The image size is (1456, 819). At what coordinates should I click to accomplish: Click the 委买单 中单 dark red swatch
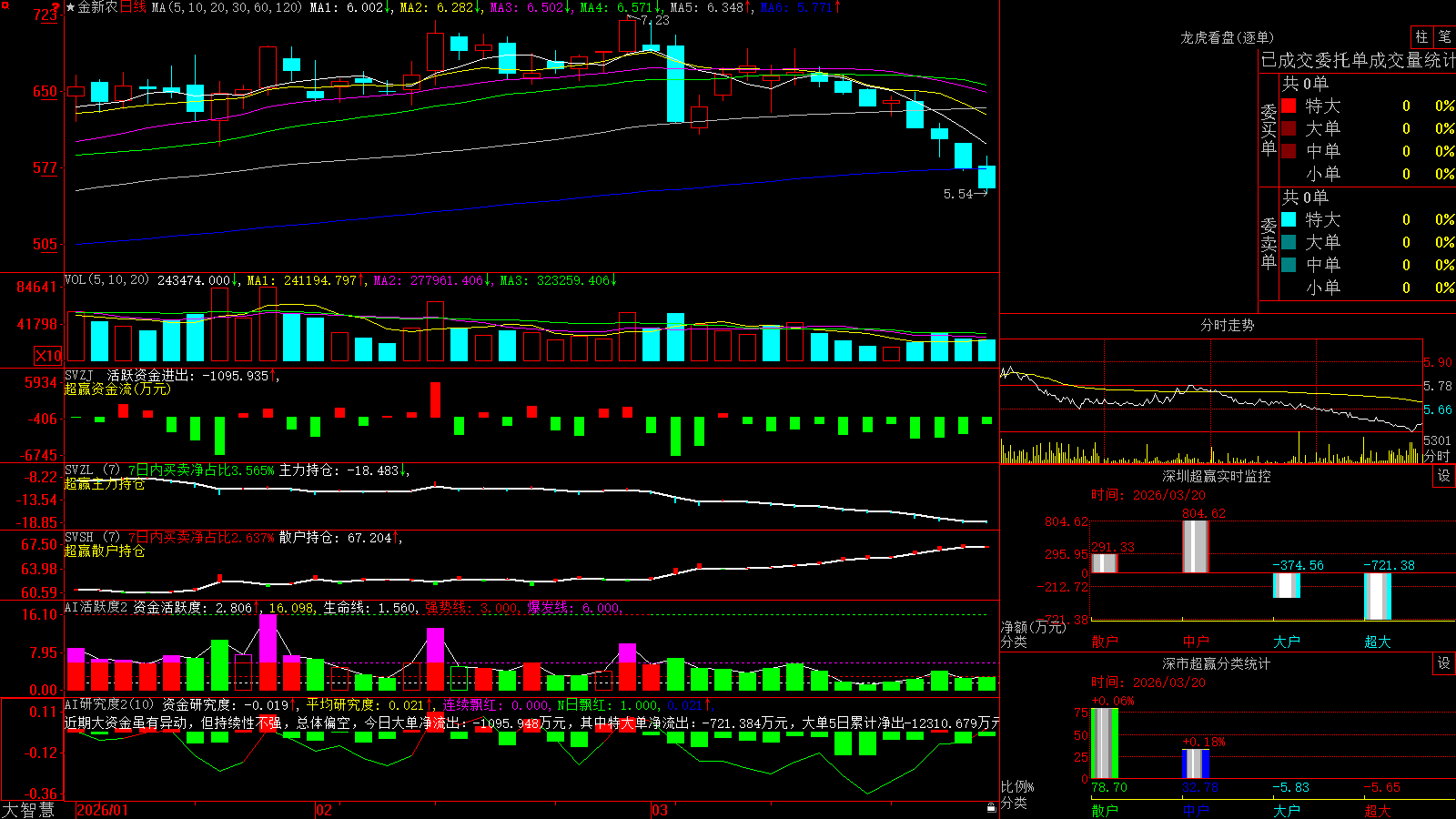(x=1289, y=151)
